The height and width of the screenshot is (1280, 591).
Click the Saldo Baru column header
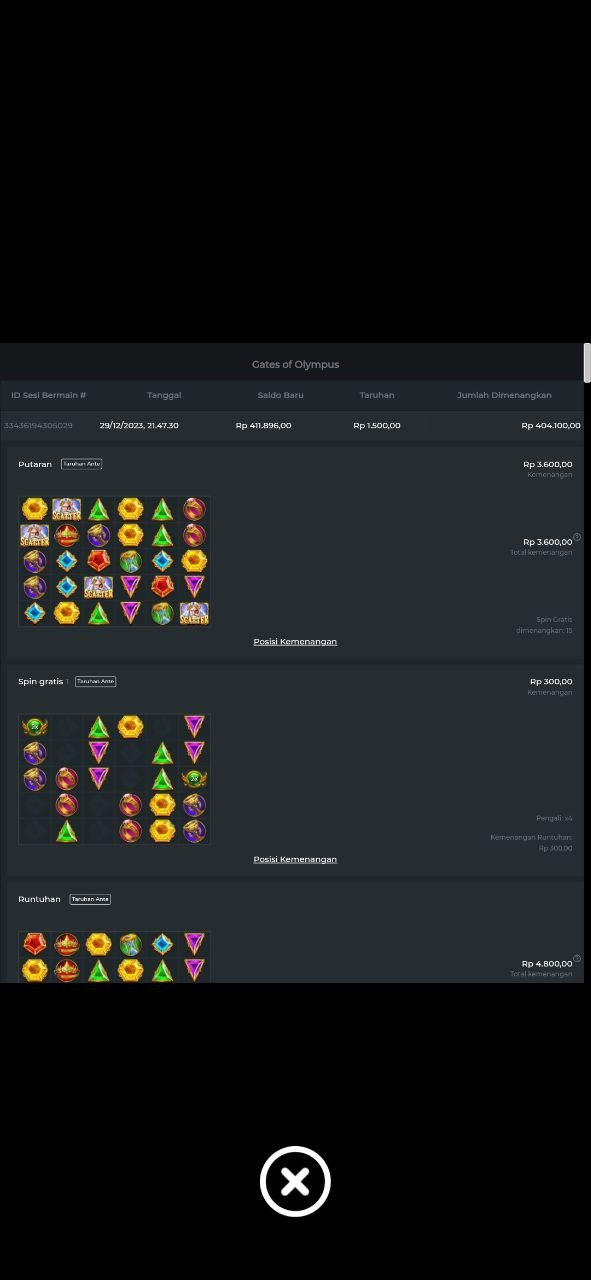280,395
